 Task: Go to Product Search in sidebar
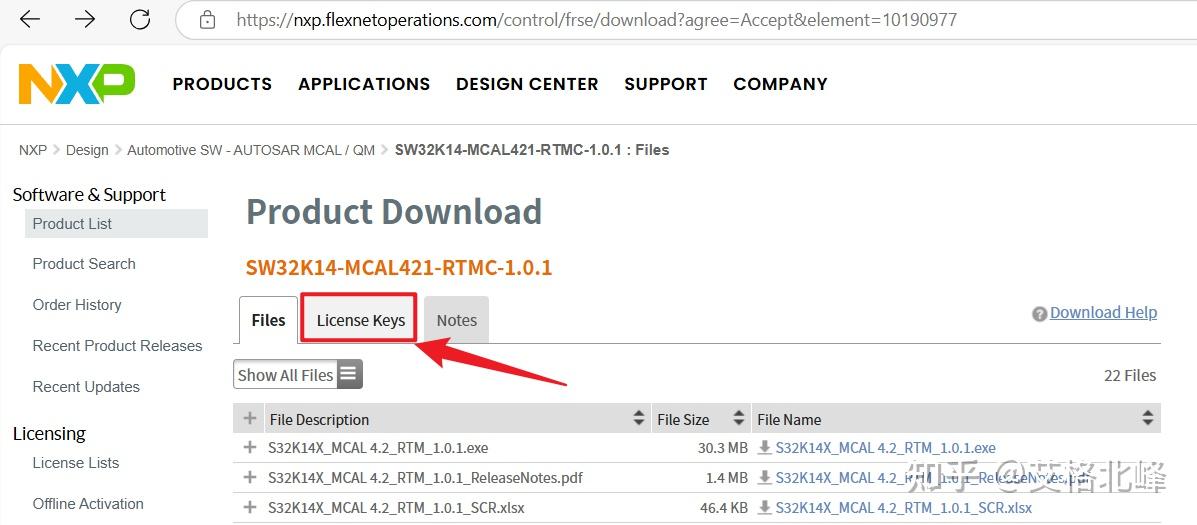coord(84,264)
